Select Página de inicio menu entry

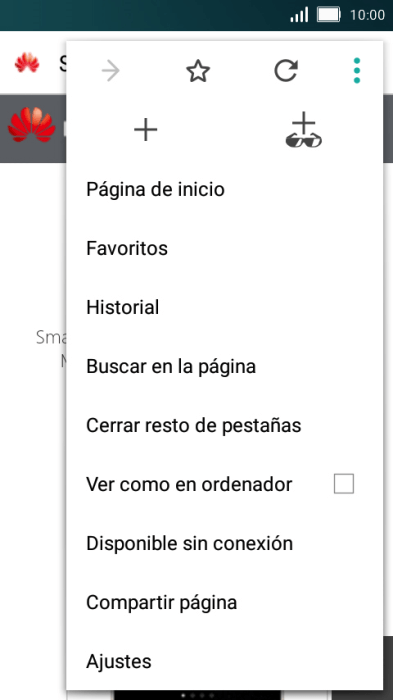225,189
